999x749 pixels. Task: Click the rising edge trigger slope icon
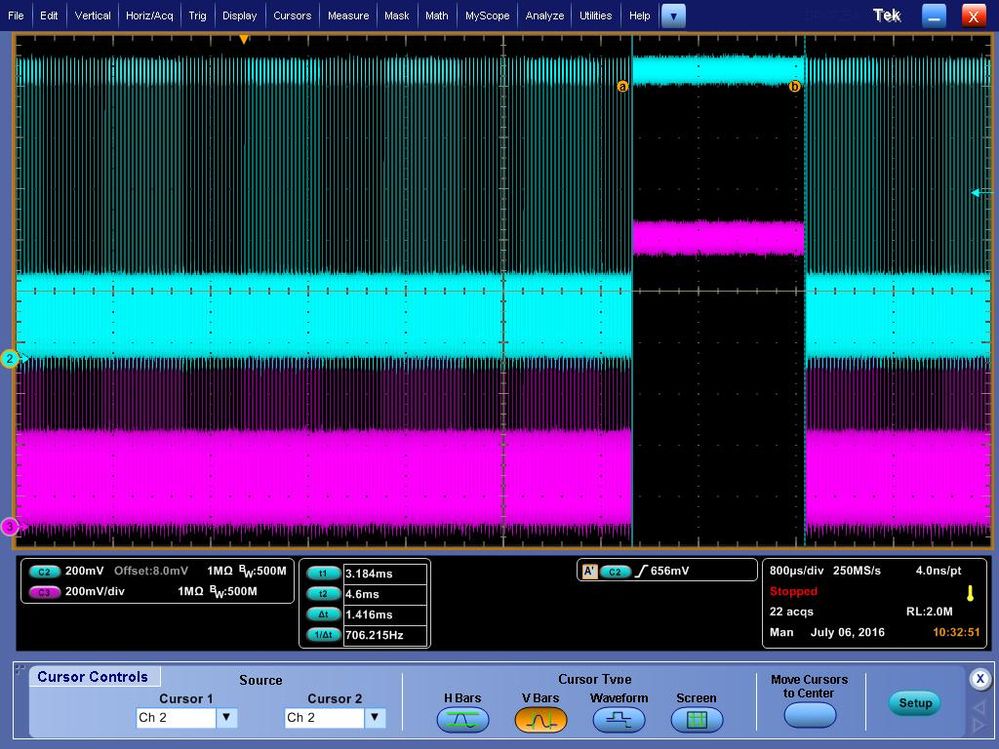640,571
